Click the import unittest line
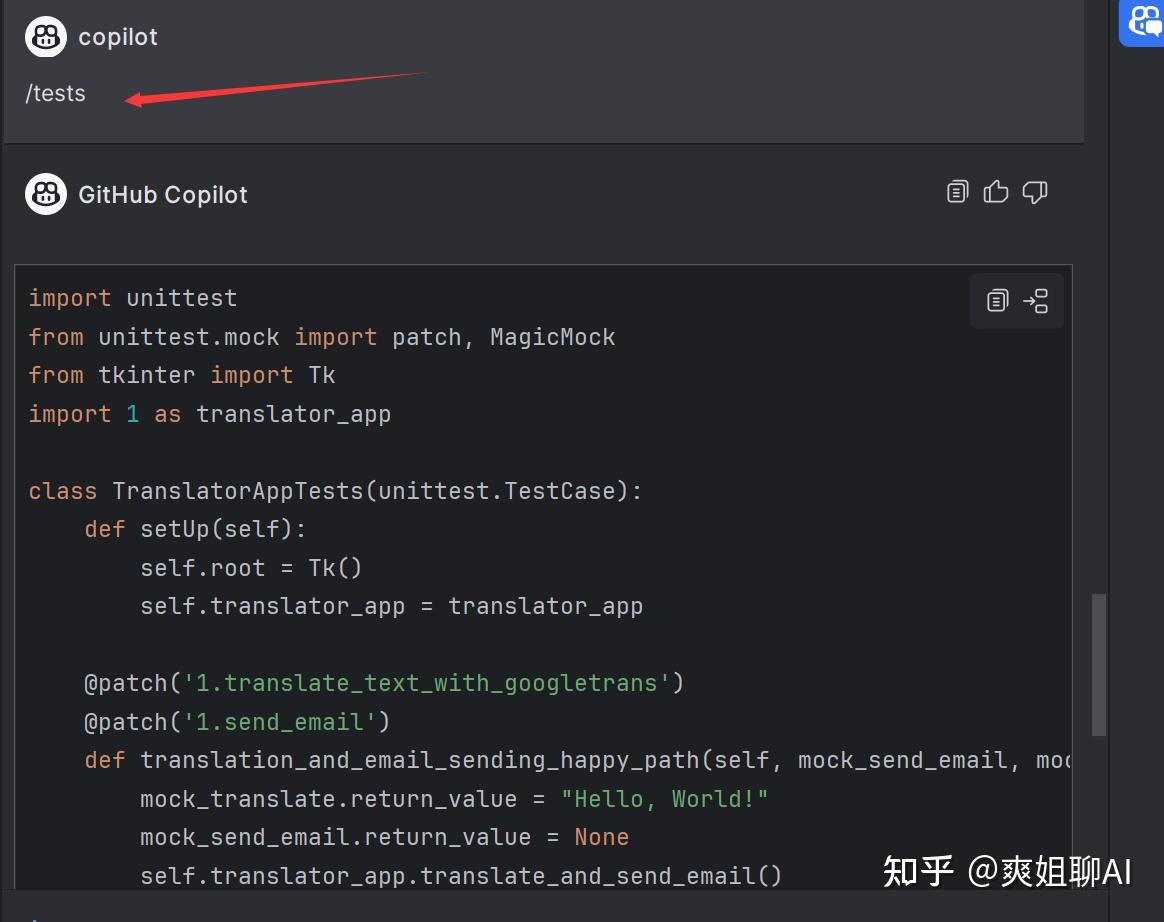Image resolution: width=1164 pixels, height=922 pixels. click(x=132, y=297)
